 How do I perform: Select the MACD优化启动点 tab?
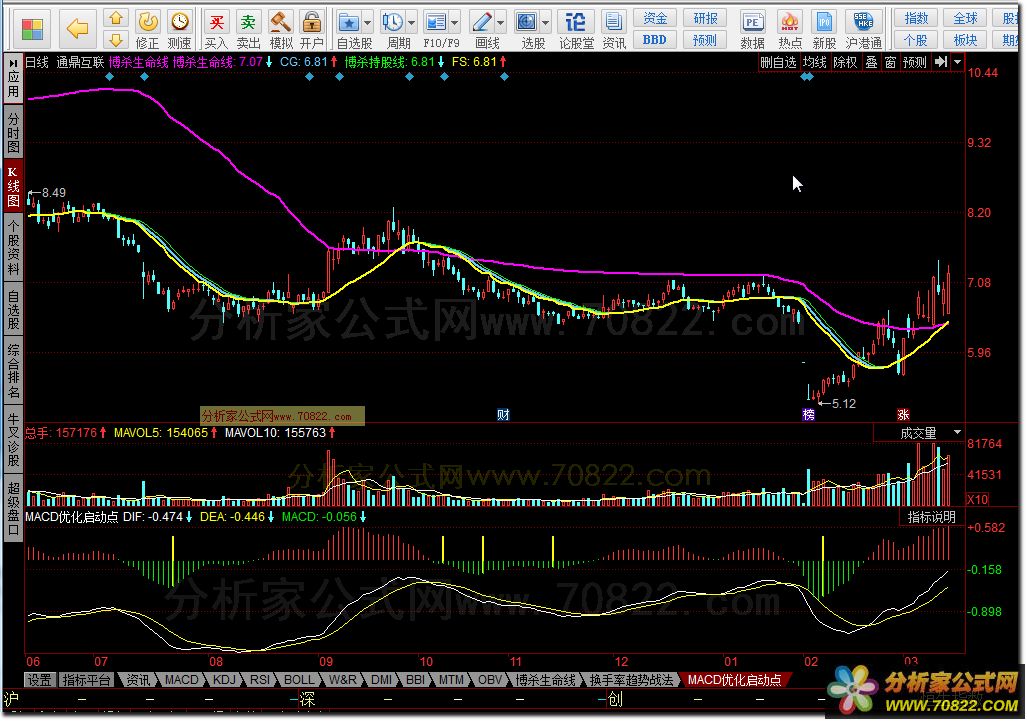coord(734,680)
